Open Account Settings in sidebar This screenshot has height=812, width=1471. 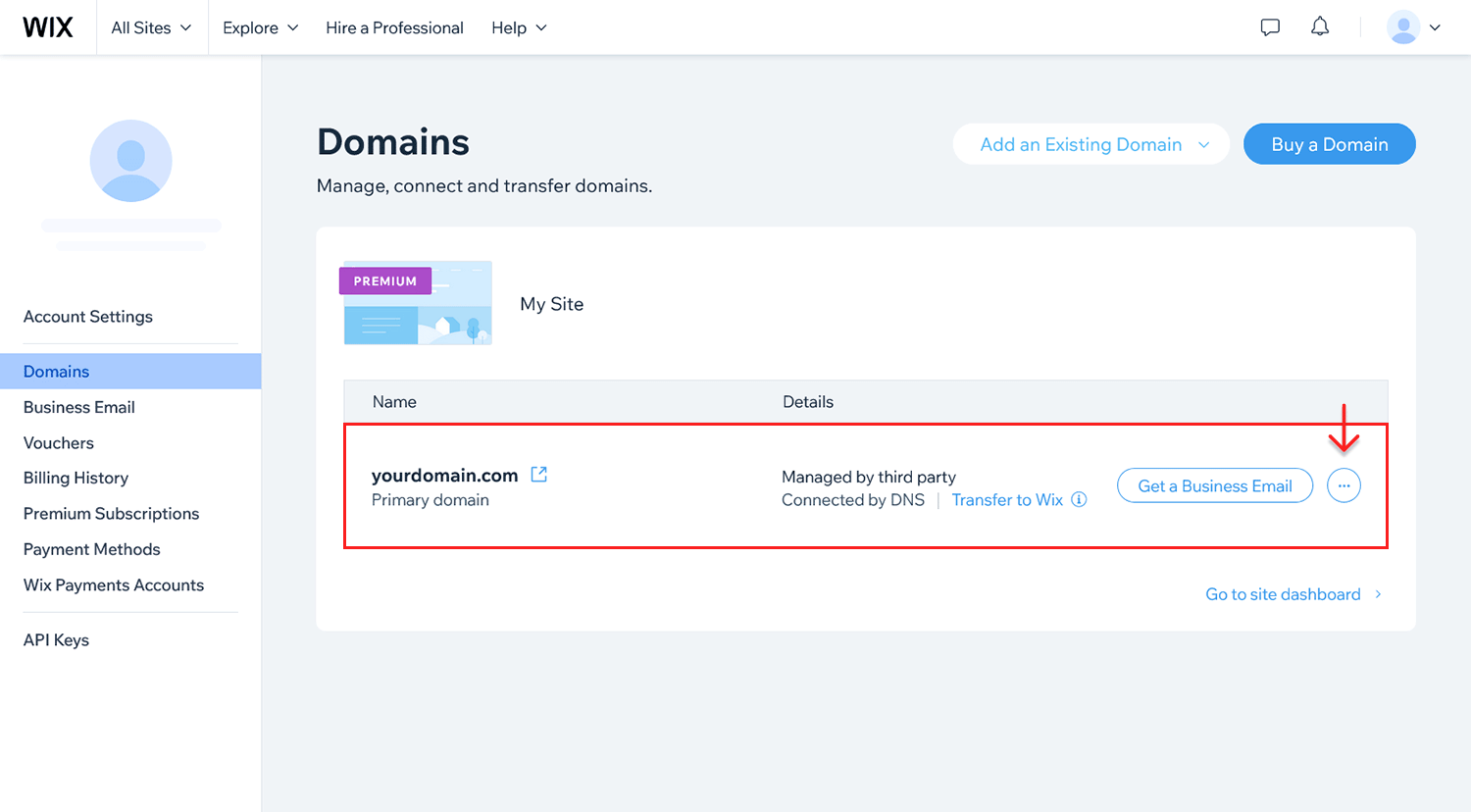(88, 317)
